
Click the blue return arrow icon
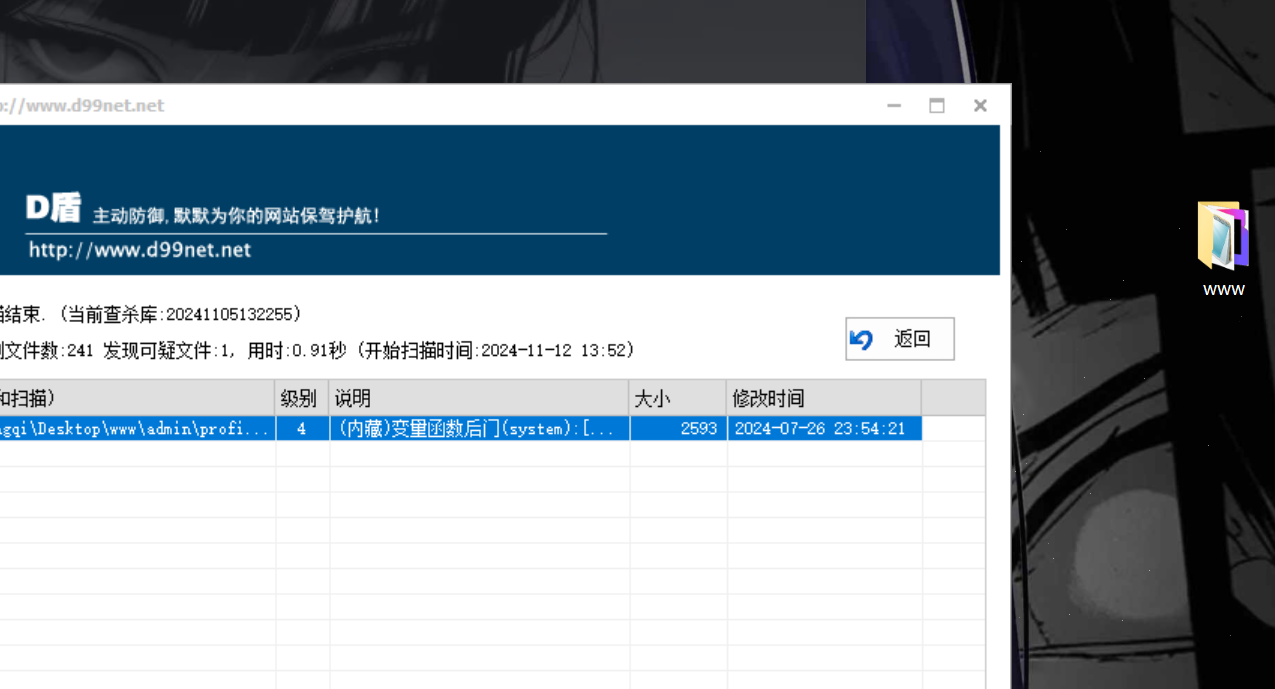[861, 340]
